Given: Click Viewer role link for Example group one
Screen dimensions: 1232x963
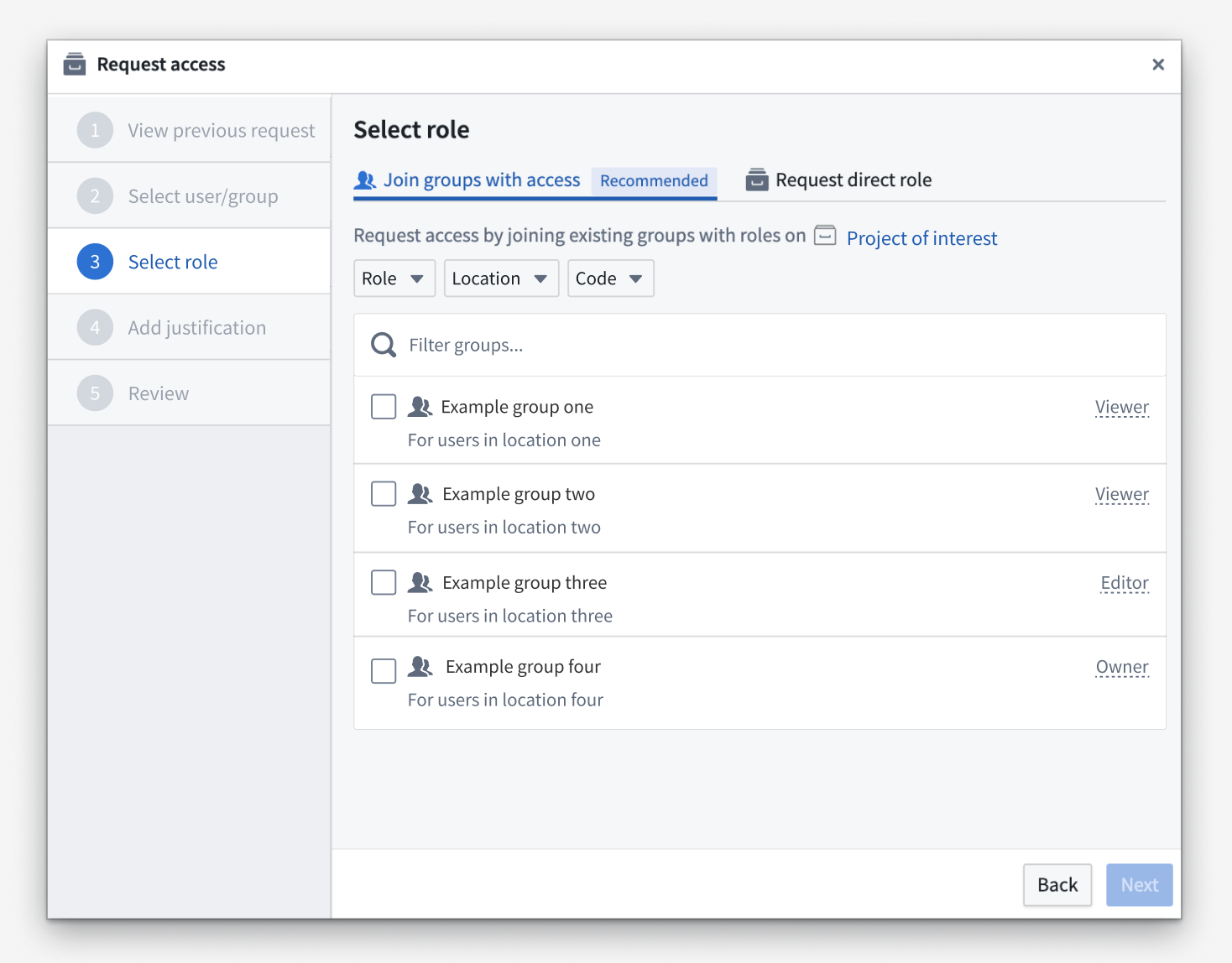Looking at the screenshot, I should pos(1122,408).
